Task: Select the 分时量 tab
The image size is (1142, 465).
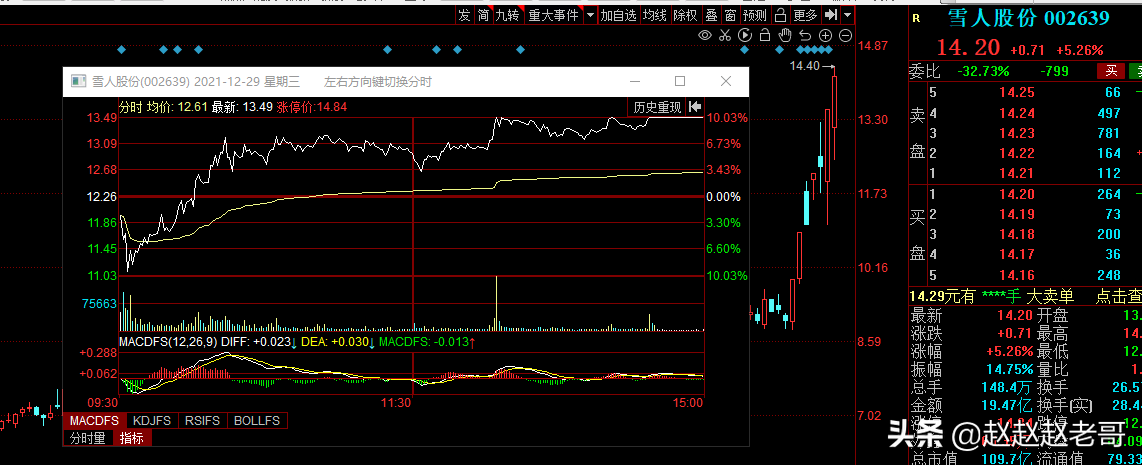Action: [88, 438]
